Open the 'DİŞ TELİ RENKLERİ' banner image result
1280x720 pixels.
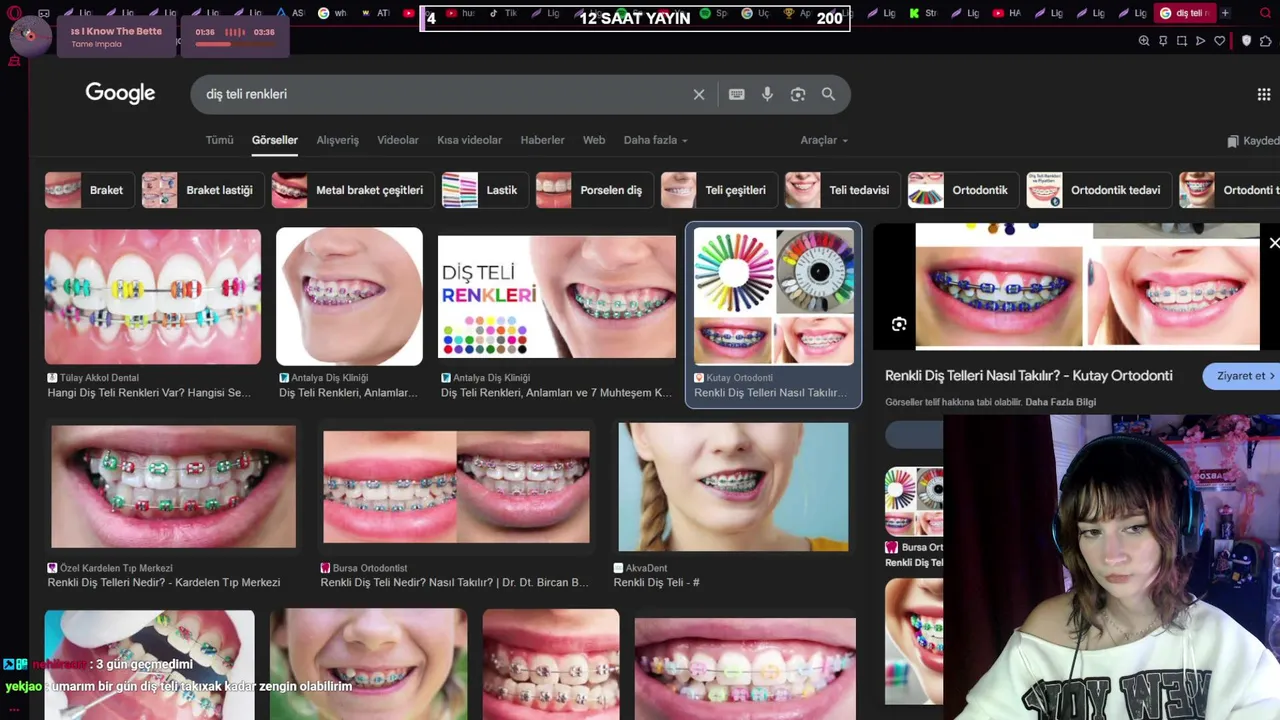pos(557,296)
